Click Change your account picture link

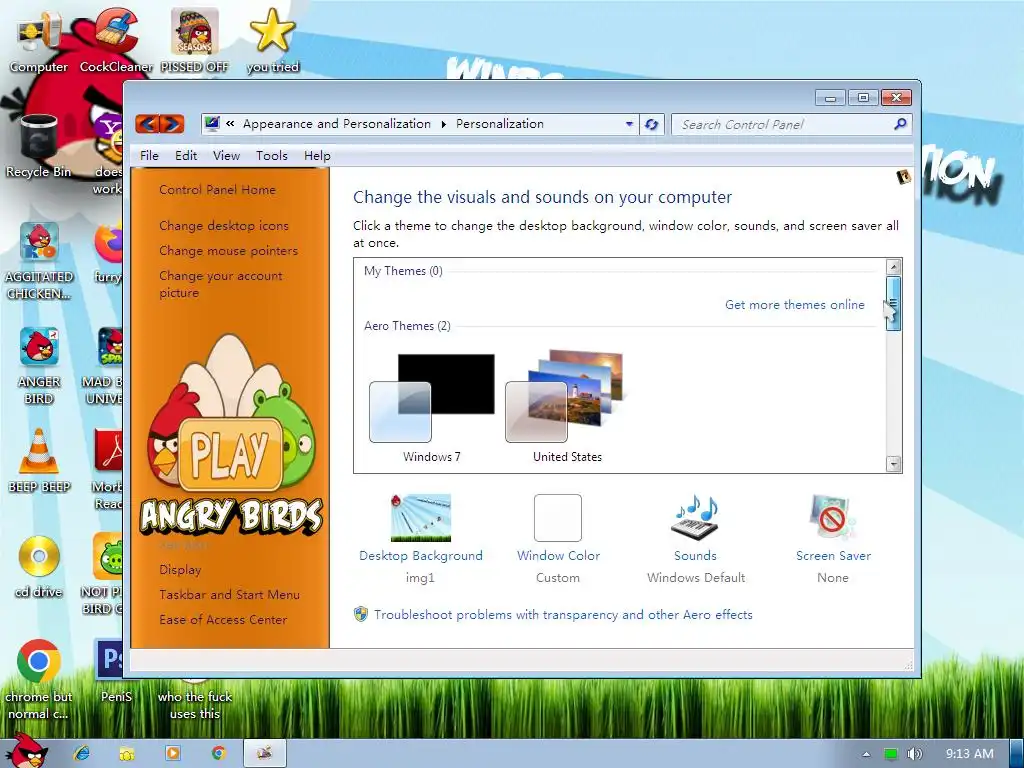pyautogui.click(x=221, y=284)
